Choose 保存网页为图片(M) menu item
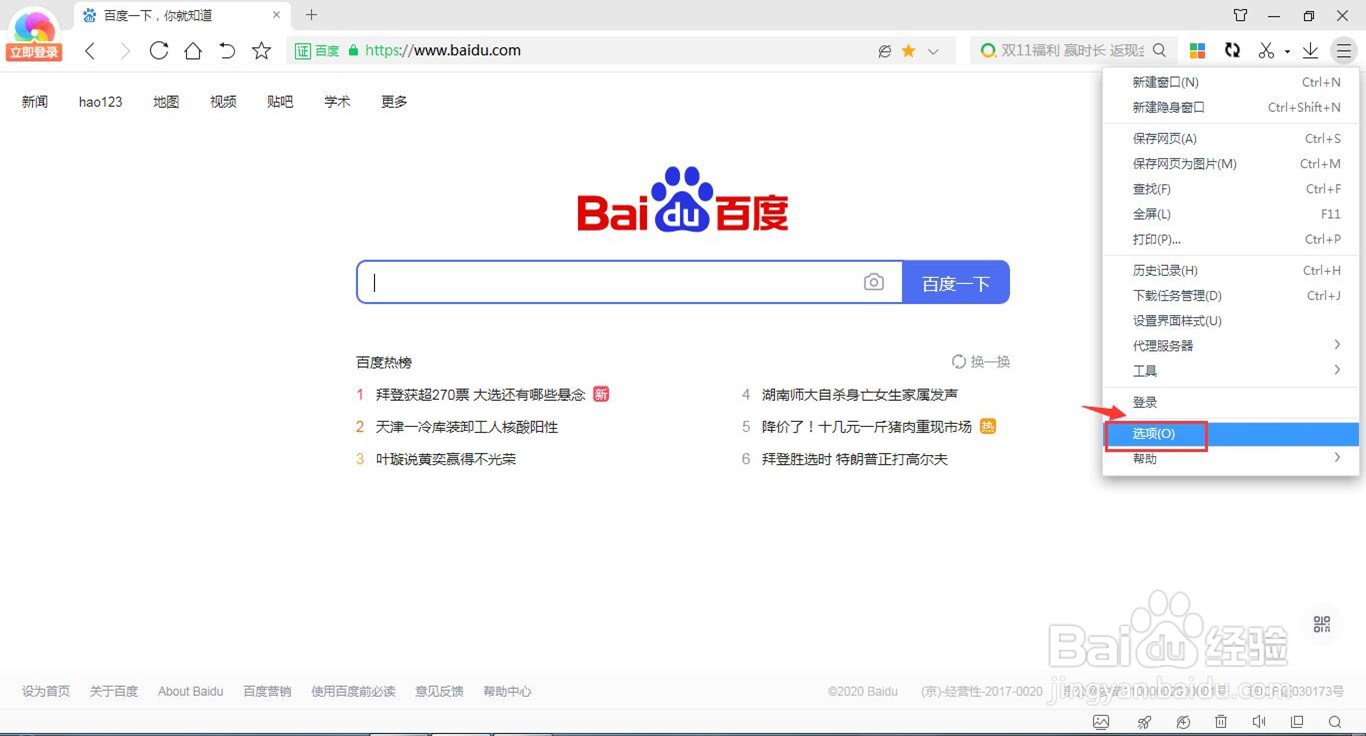 click(x=1231, y=163)
